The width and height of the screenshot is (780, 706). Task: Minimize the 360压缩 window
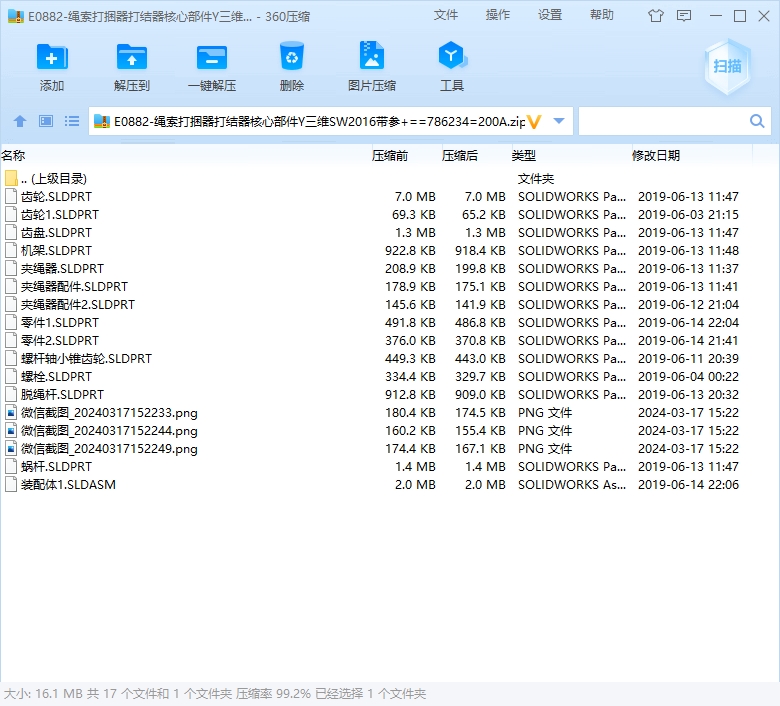click(x=715, y=16)
